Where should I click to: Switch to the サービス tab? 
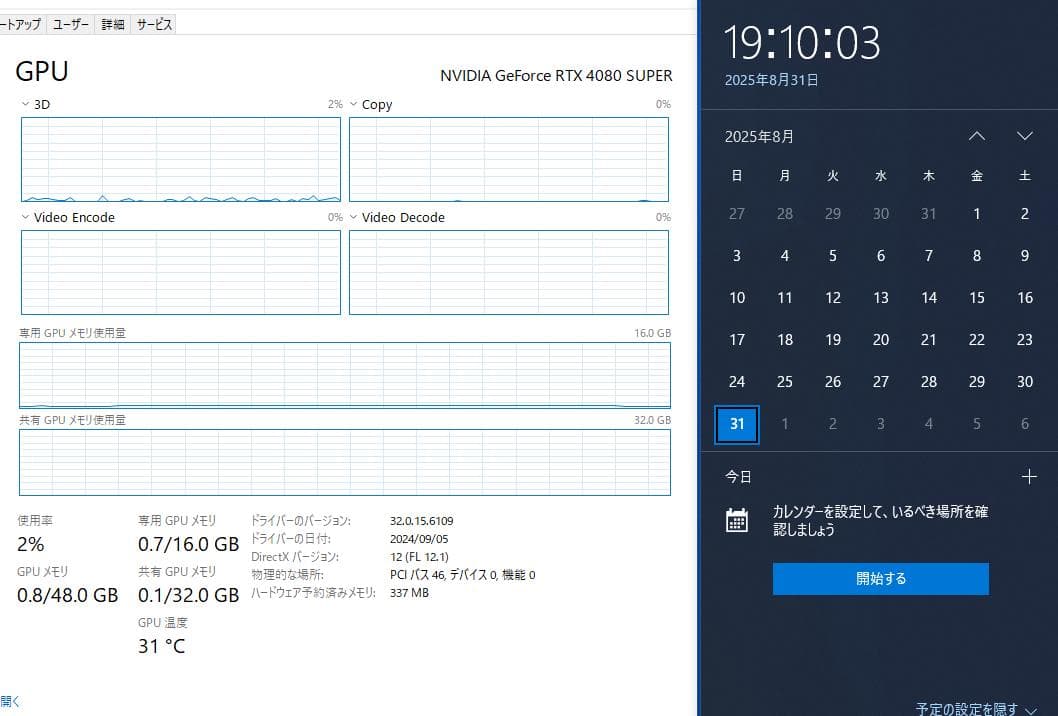[x=153, y=23]
